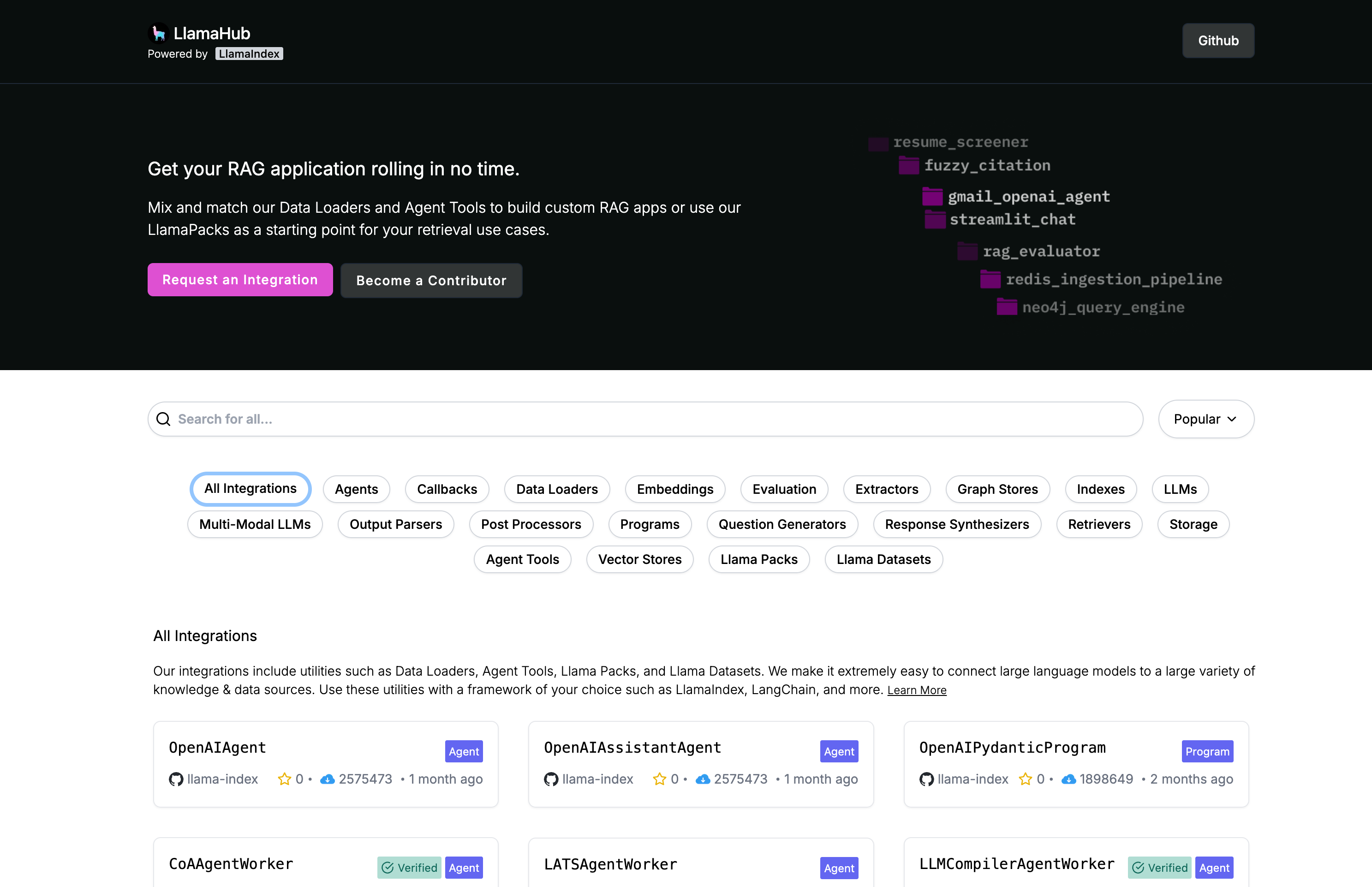Click GitHub icon on OpenAIAgent card

(x=176, y=779)
